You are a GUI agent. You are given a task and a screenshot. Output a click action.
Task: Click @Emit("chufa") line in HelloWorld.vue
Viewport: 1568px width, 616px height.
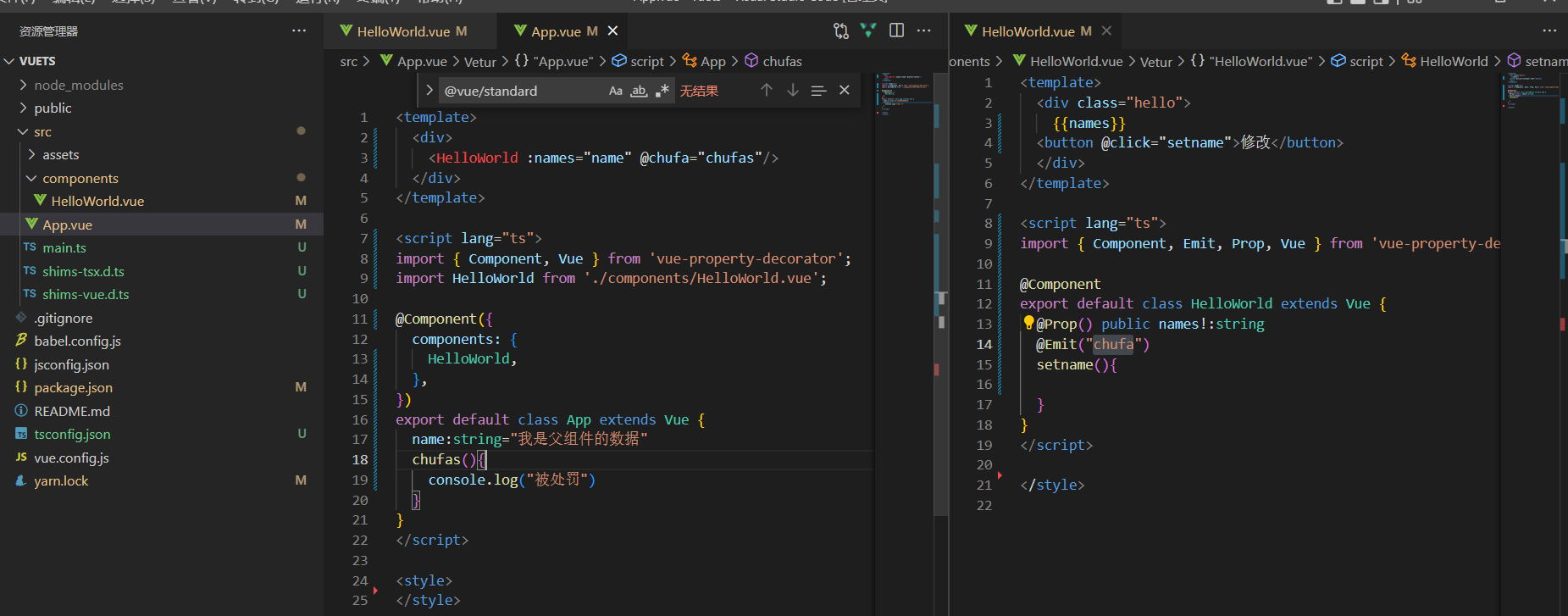pos(1093,344)
